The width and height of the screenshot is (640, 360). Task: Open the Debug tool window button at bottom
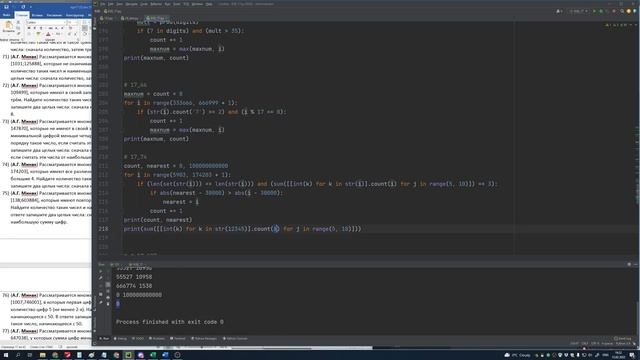coord(120,338)
